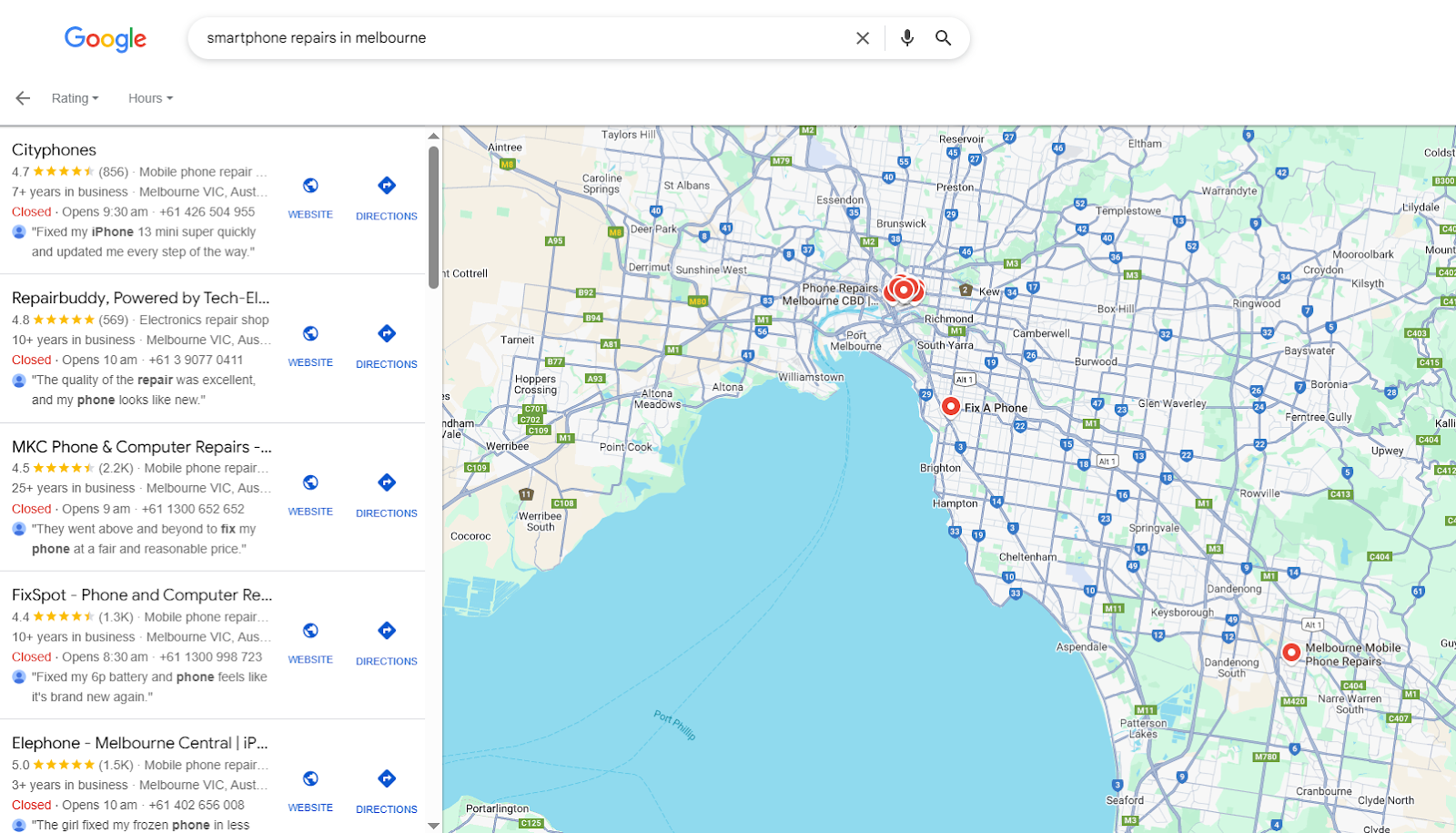This screenshot has width=1456, height=833.
Task: Open the Rating filter dropdown
Action: click(x=76, y=98)
